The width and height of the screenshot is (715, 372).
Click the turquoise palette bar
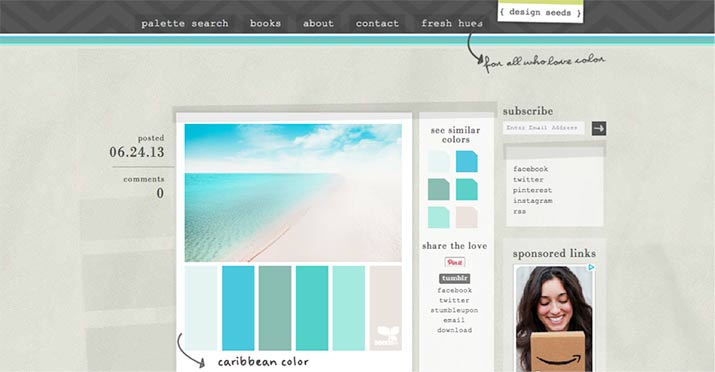pyautogui.click(x=312, y=308)
